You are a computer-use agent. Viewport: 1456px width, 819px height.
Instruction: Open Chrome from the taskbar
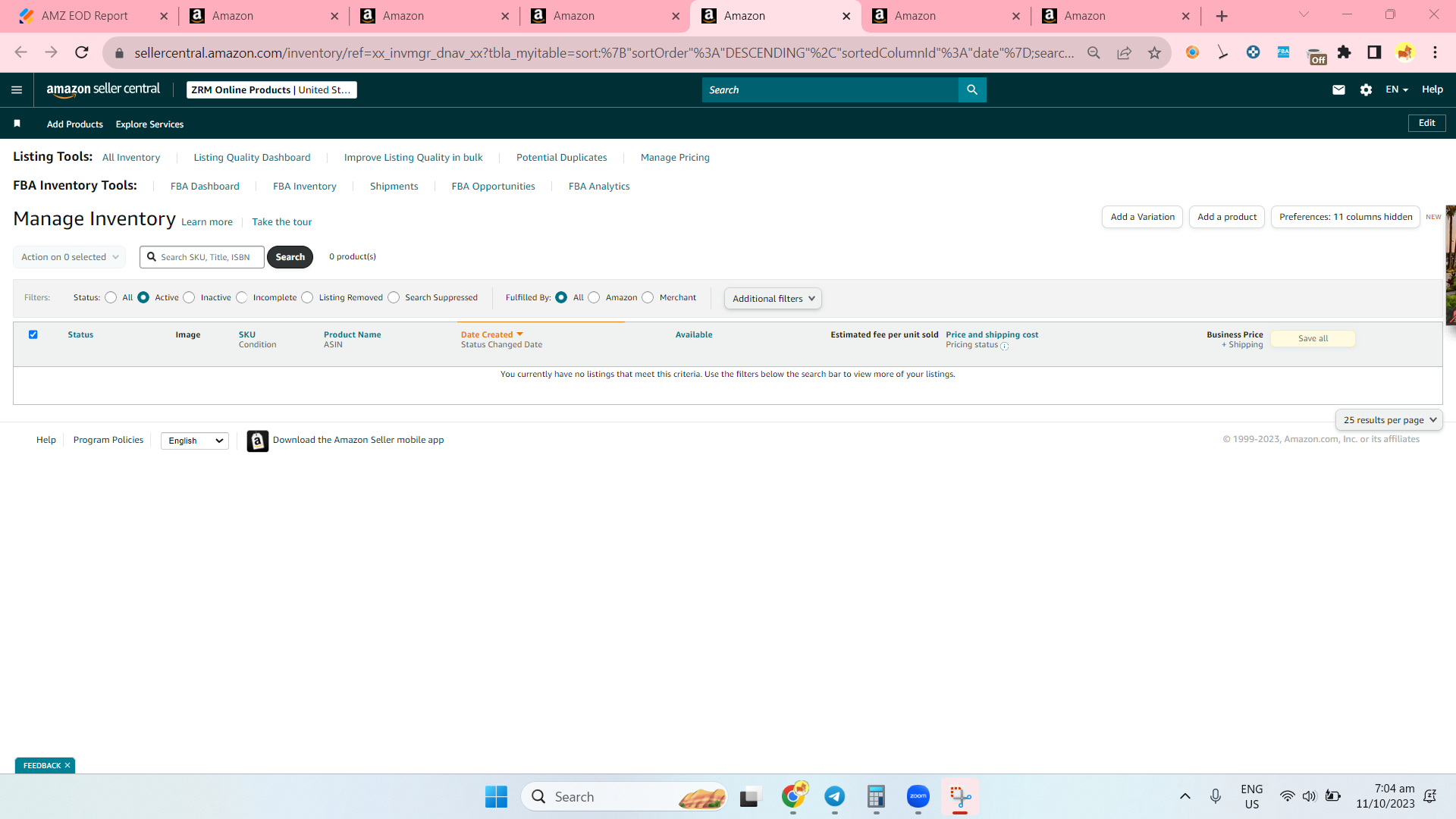click(x=793, y=796)
